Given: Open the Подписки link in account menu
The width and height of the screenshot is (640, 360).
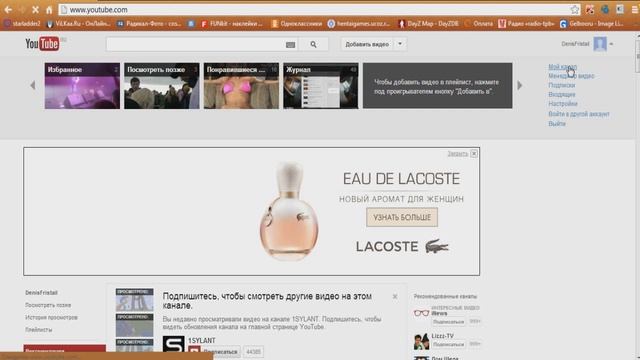Looking at the screenshot, I should [562, 85].
